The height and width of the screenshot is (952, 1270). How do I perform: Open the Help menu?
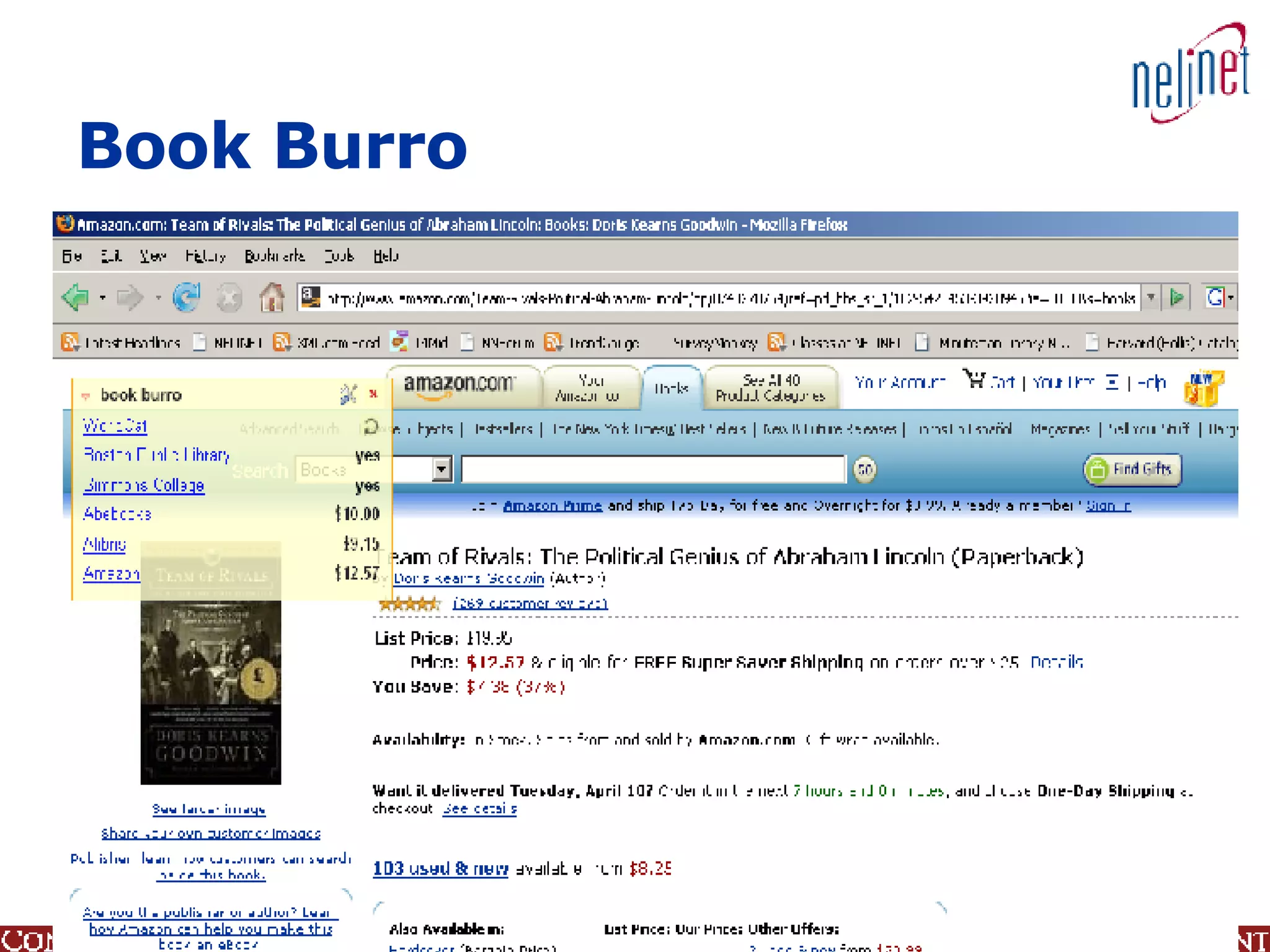pos(386,256)
